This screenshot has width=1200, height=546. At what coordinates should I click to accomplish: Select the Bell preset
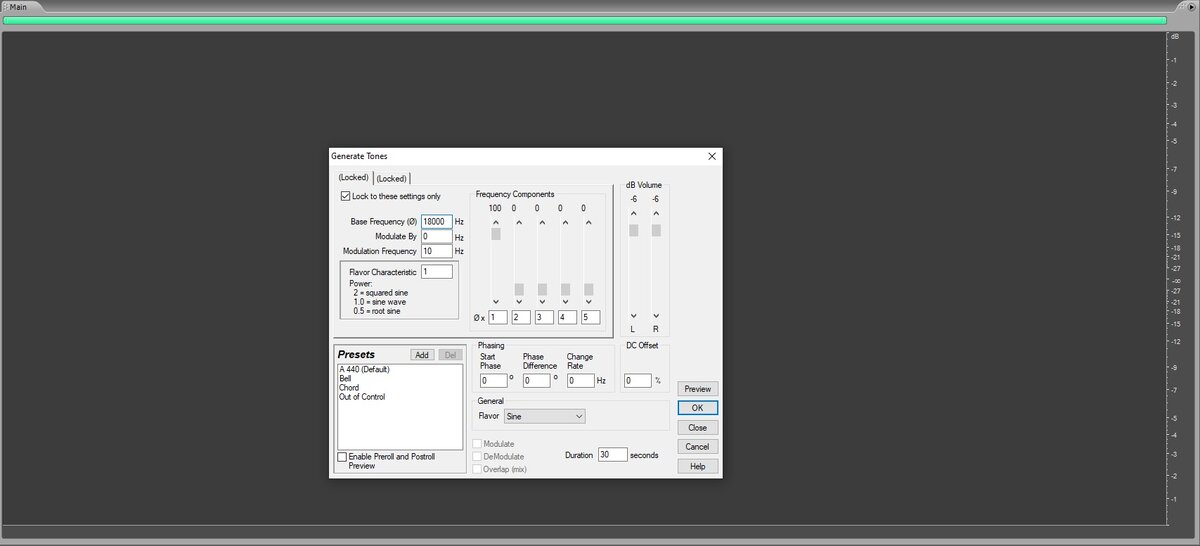coord(345,379)
